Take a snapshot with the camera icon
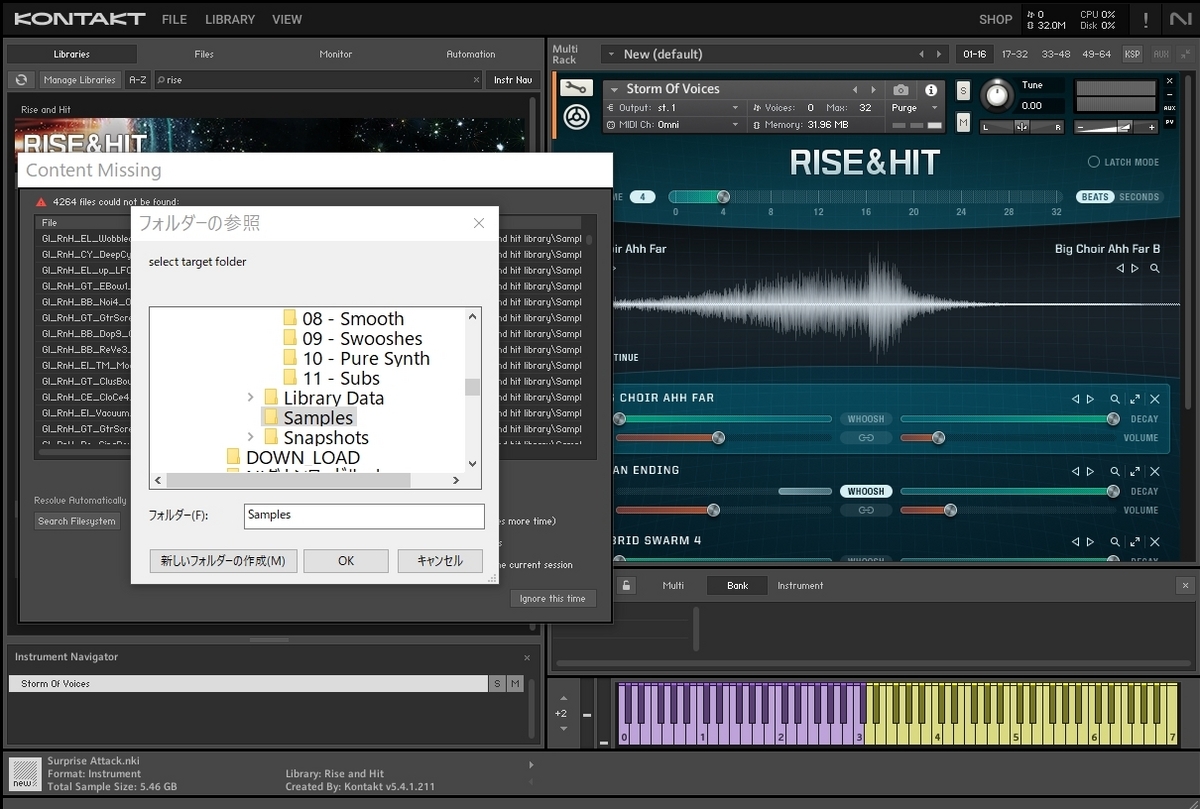This screenshot has height=809, width=1200. 900,90
